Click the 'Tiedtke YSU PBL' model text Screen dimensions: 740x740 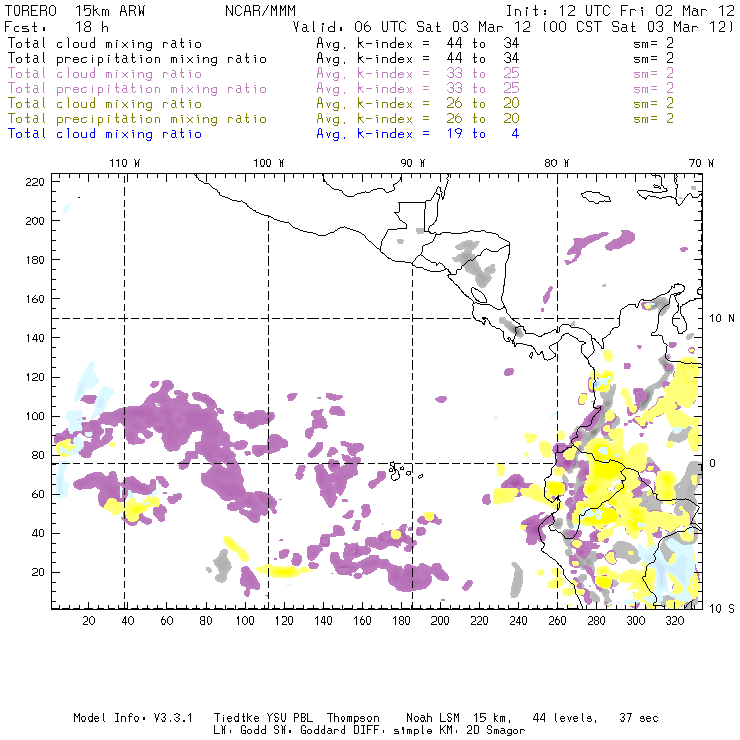(263, 718)
